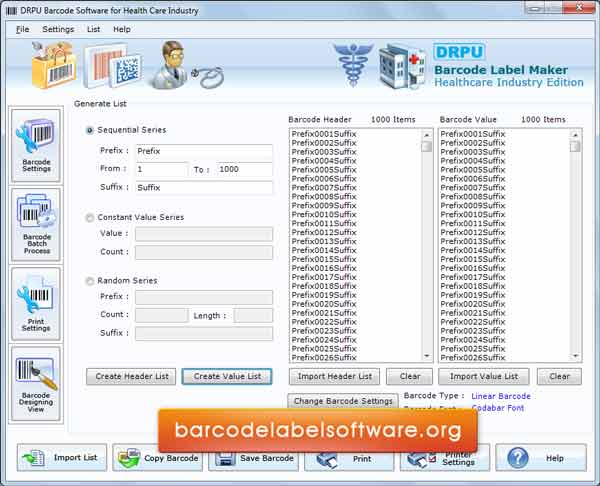Viewport: 600px width, 486px height.
Task: Clear the Barcode Header list
Action: tap(409, 377)
